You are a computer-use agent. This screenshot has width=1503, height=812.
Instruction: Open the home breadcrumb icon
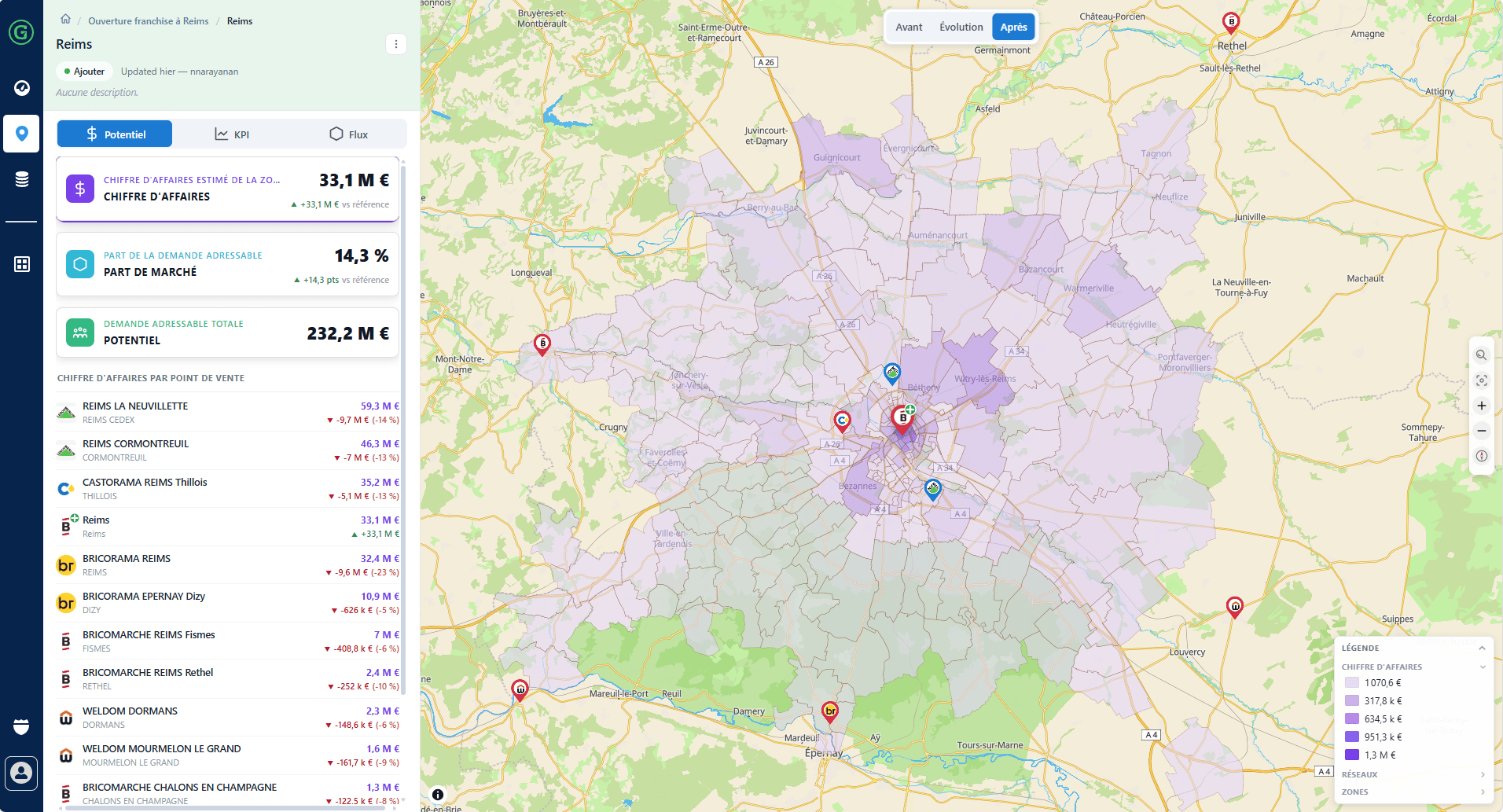[x=66, y=20]
